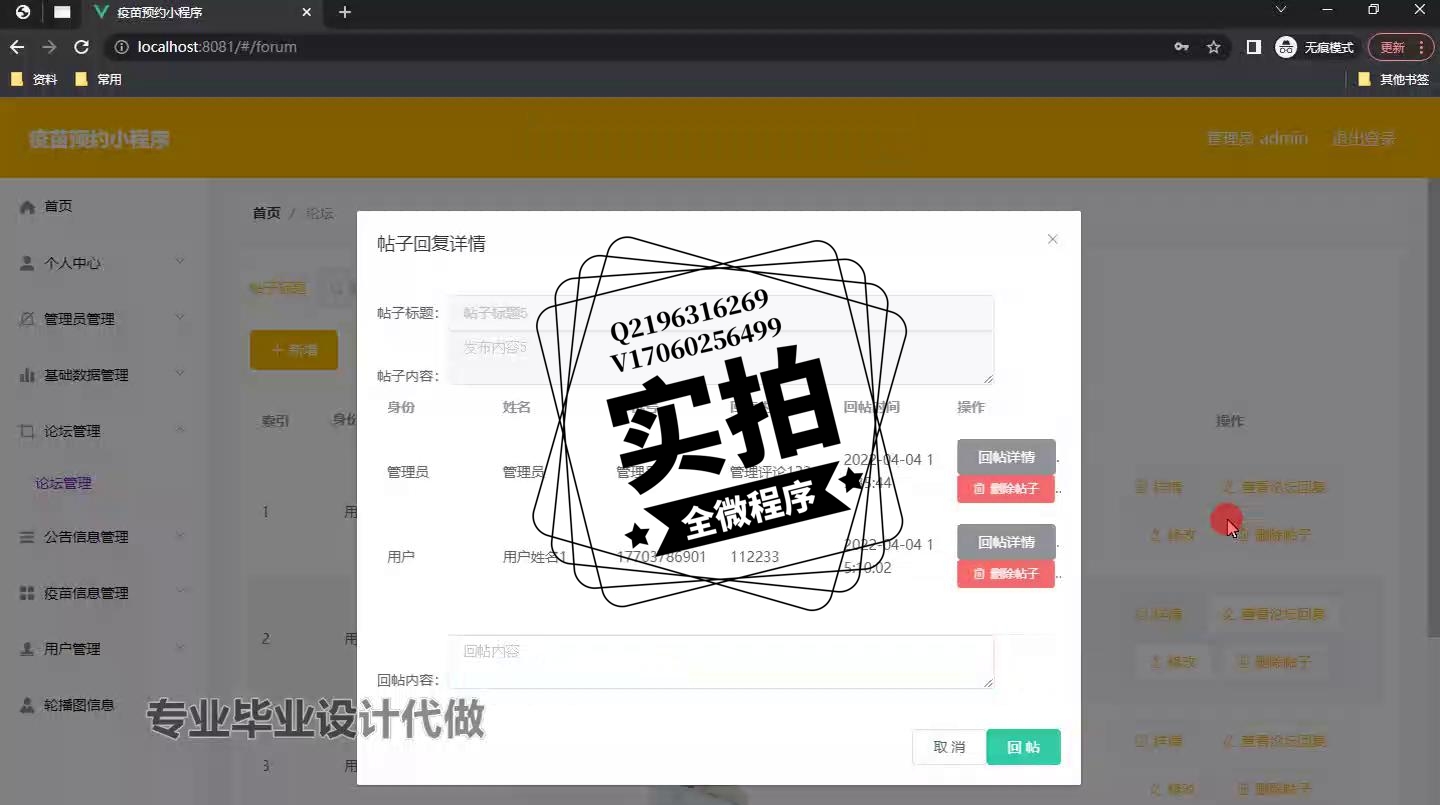Open a new browser tab with plus icon
Screen dimensions: 1440x805
pos(345,12)
